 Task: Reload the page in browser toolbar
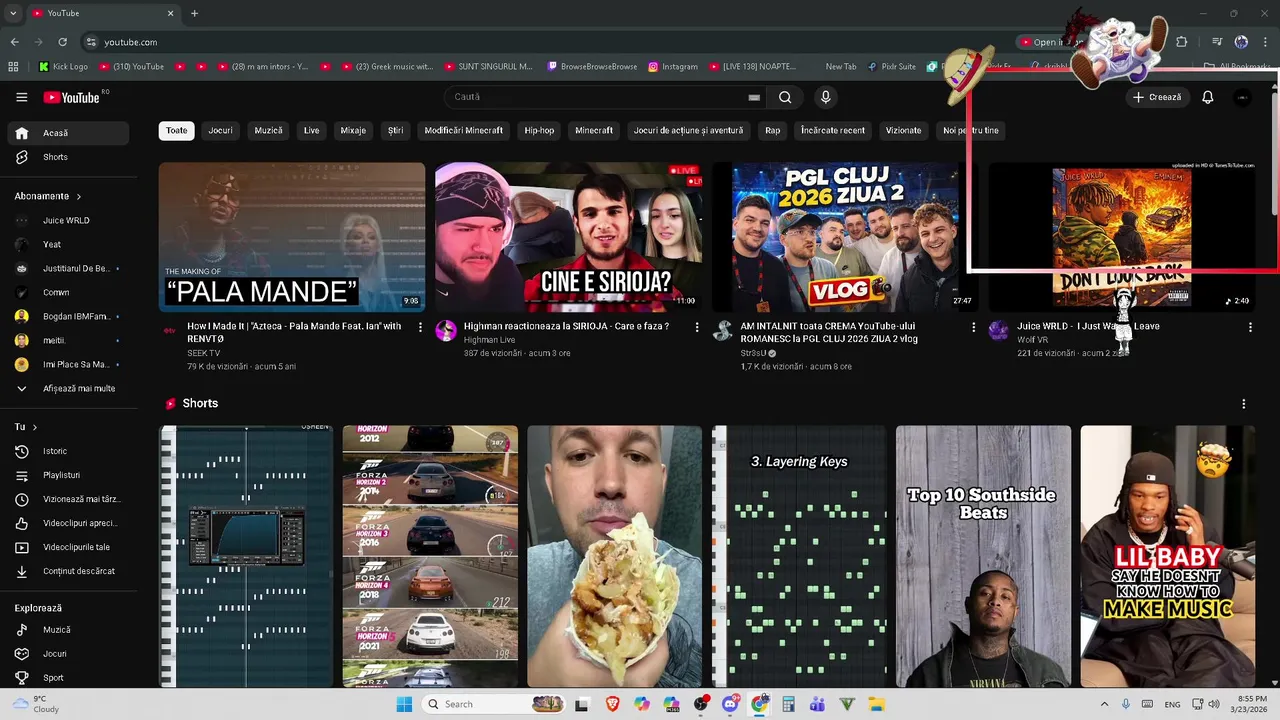[x=62, y=42]
